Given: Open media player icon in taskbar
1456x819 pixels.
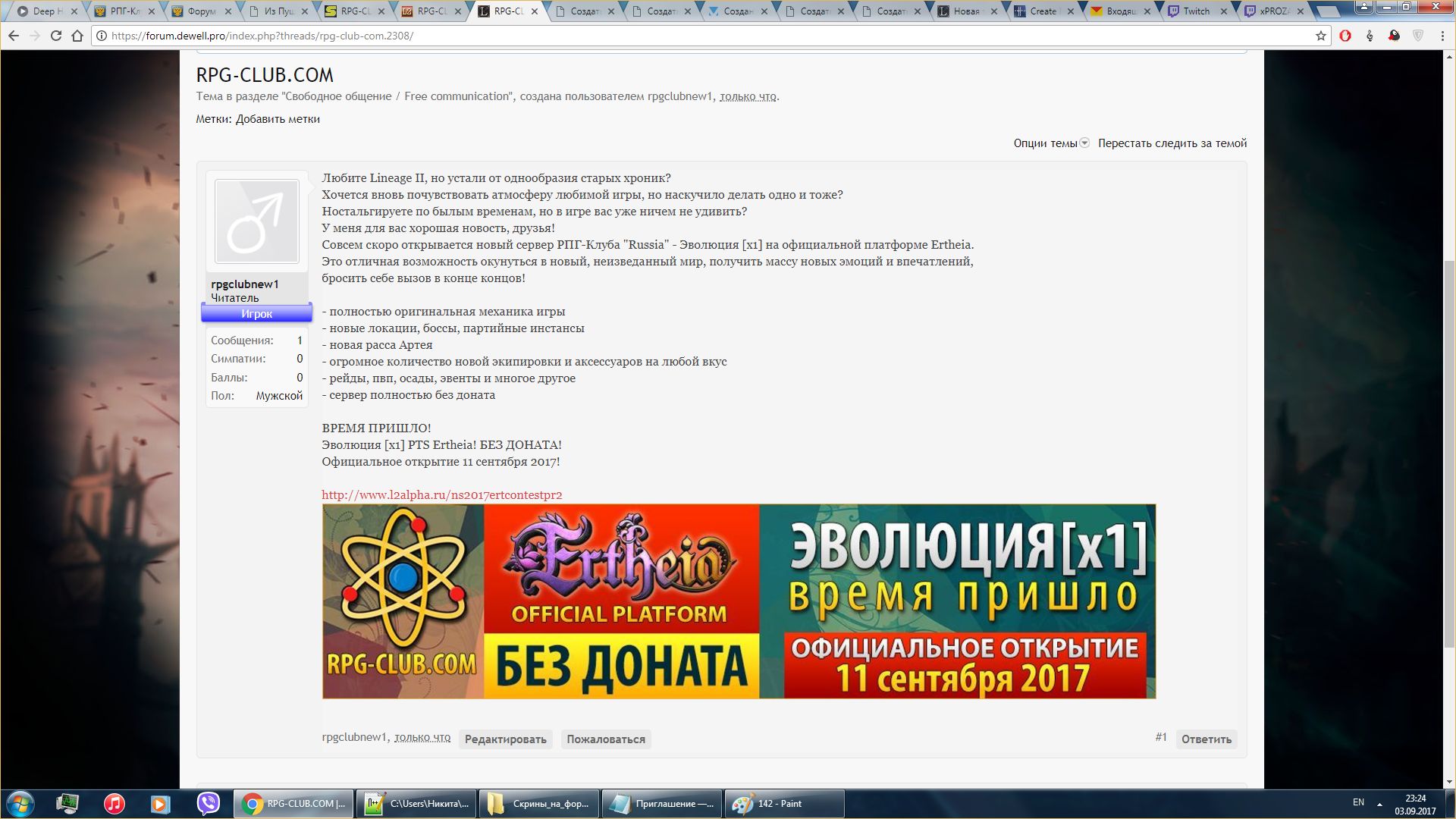Looking at the screenshot, I should point(161,804).
